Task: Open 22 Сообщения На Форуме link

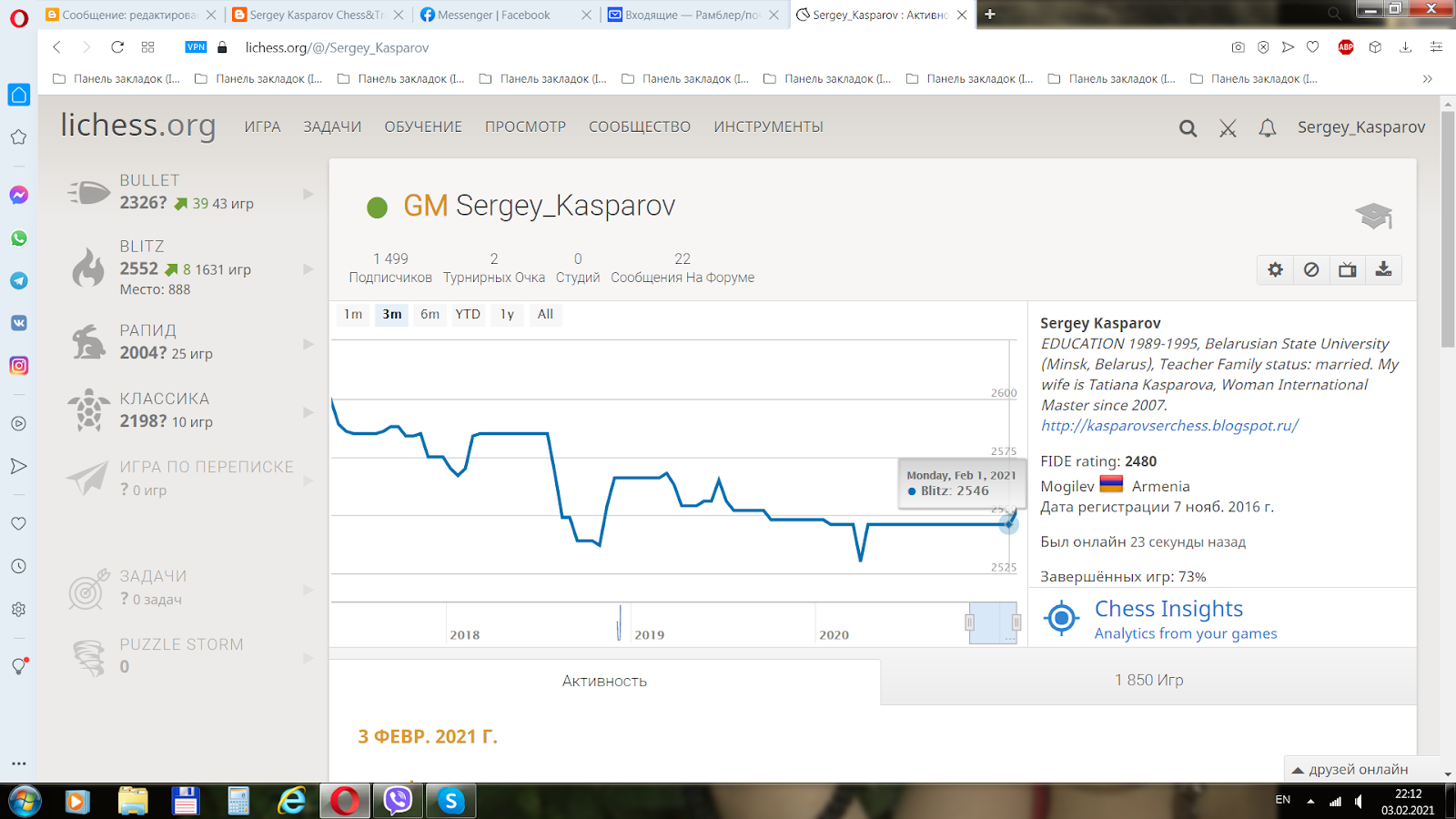Action: click(x=682, y=268)
